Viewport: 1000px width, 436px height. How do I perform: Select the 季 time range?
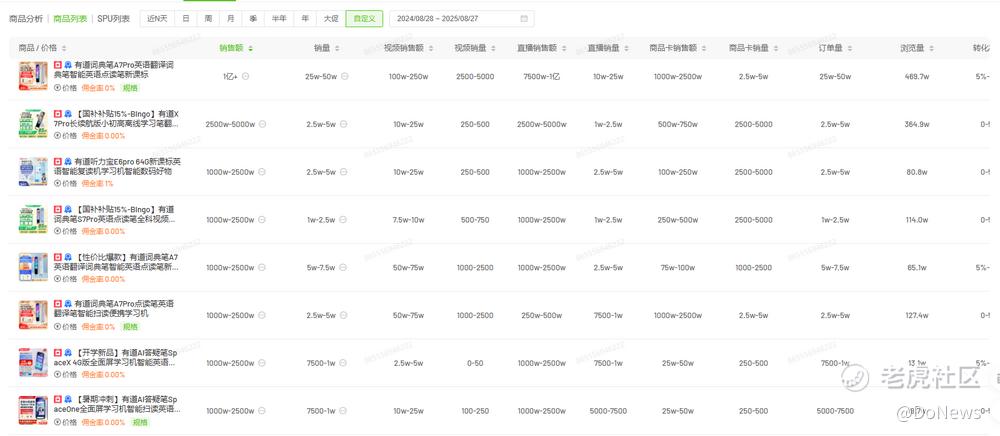coord(253,19)
